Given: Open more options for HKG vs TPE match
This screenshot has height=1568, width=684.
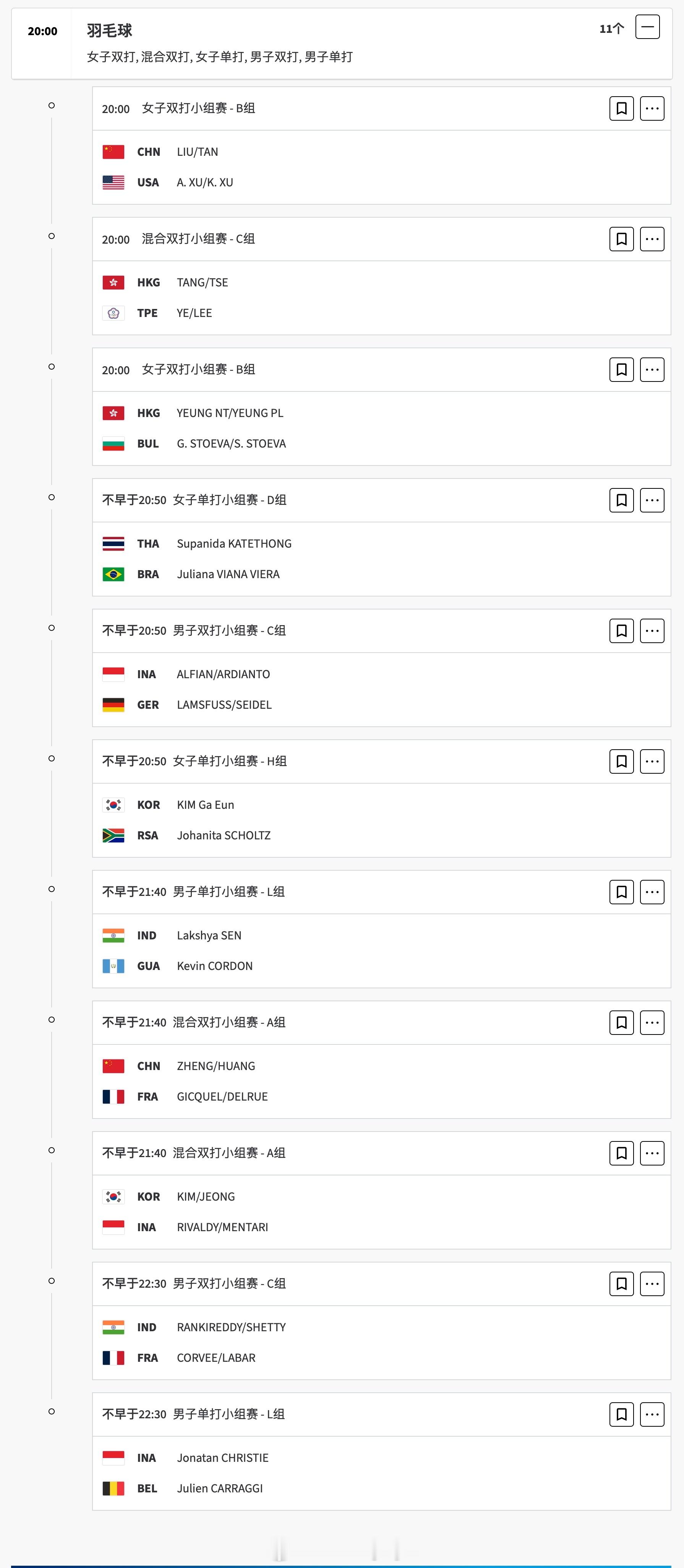Looking at the screenshot, I should (652, 239).
